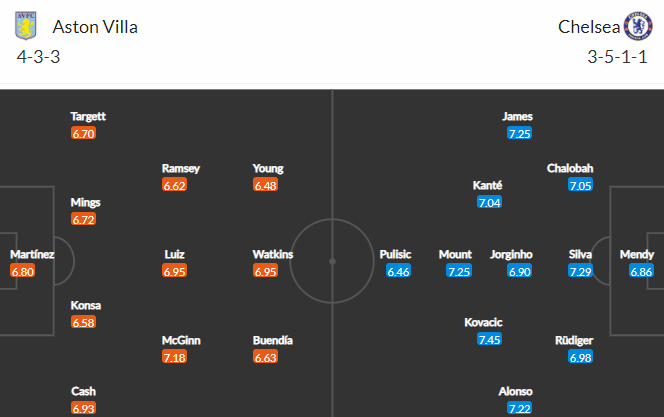
Task: Click the Chelsea club crest
Action: click(x=638, y=26)
